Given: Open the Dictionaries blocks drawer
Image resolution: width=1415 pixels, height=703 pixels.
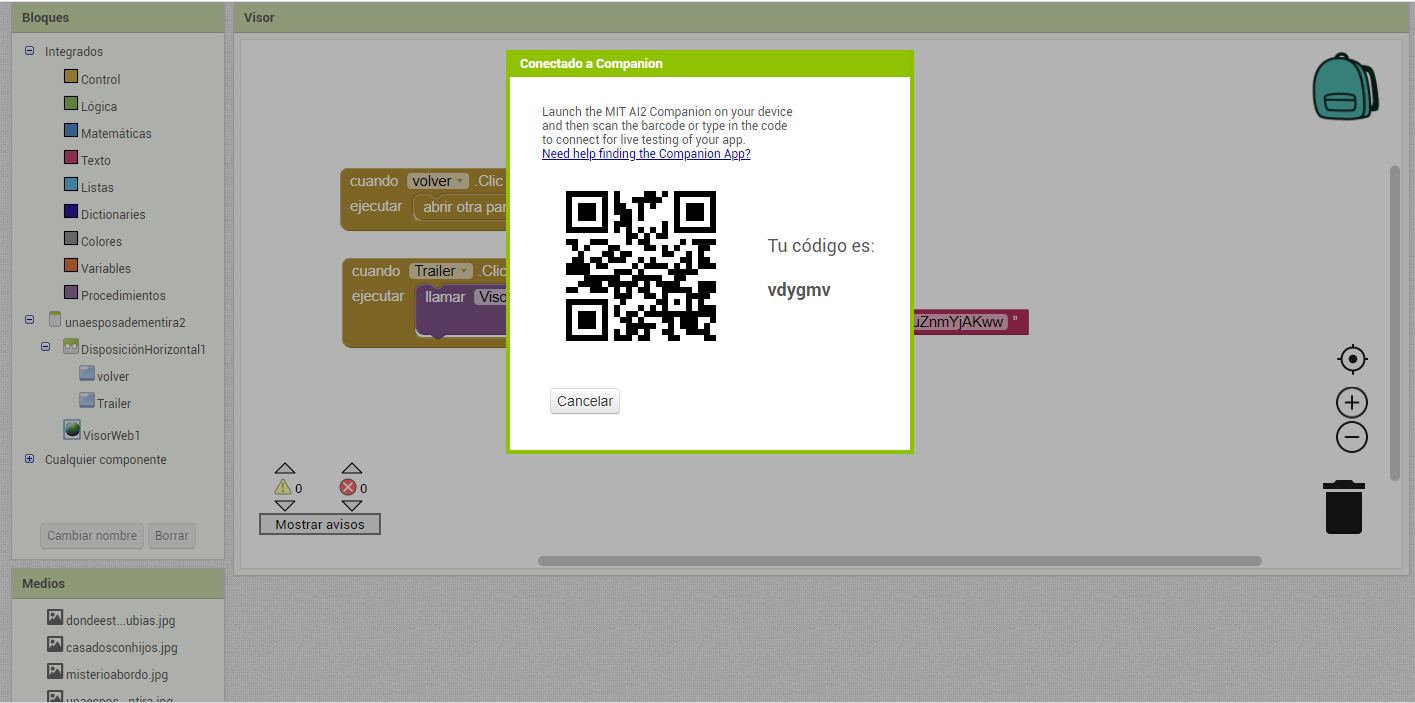Looking at the screenshot, I should click(x=113, y=214).
